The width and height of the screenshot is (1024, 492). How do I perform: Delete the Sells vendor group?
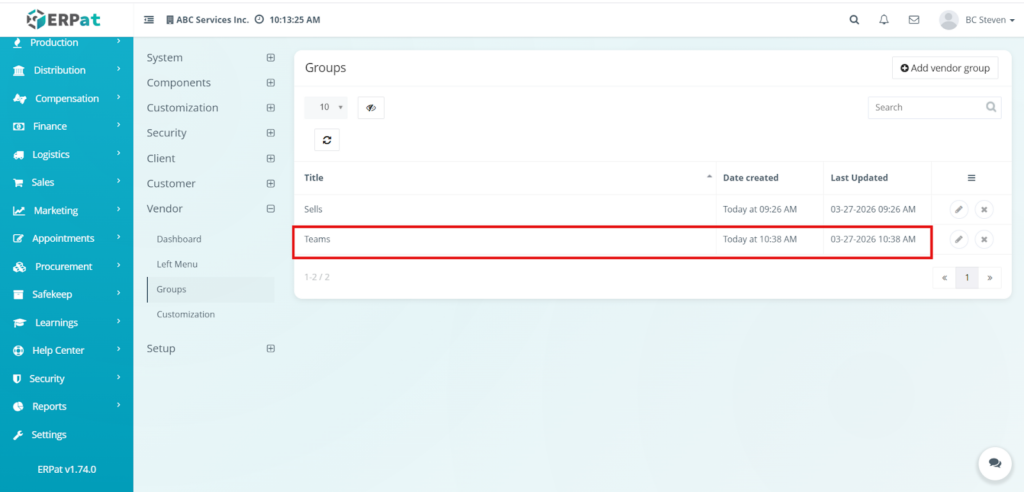(984, 209)
